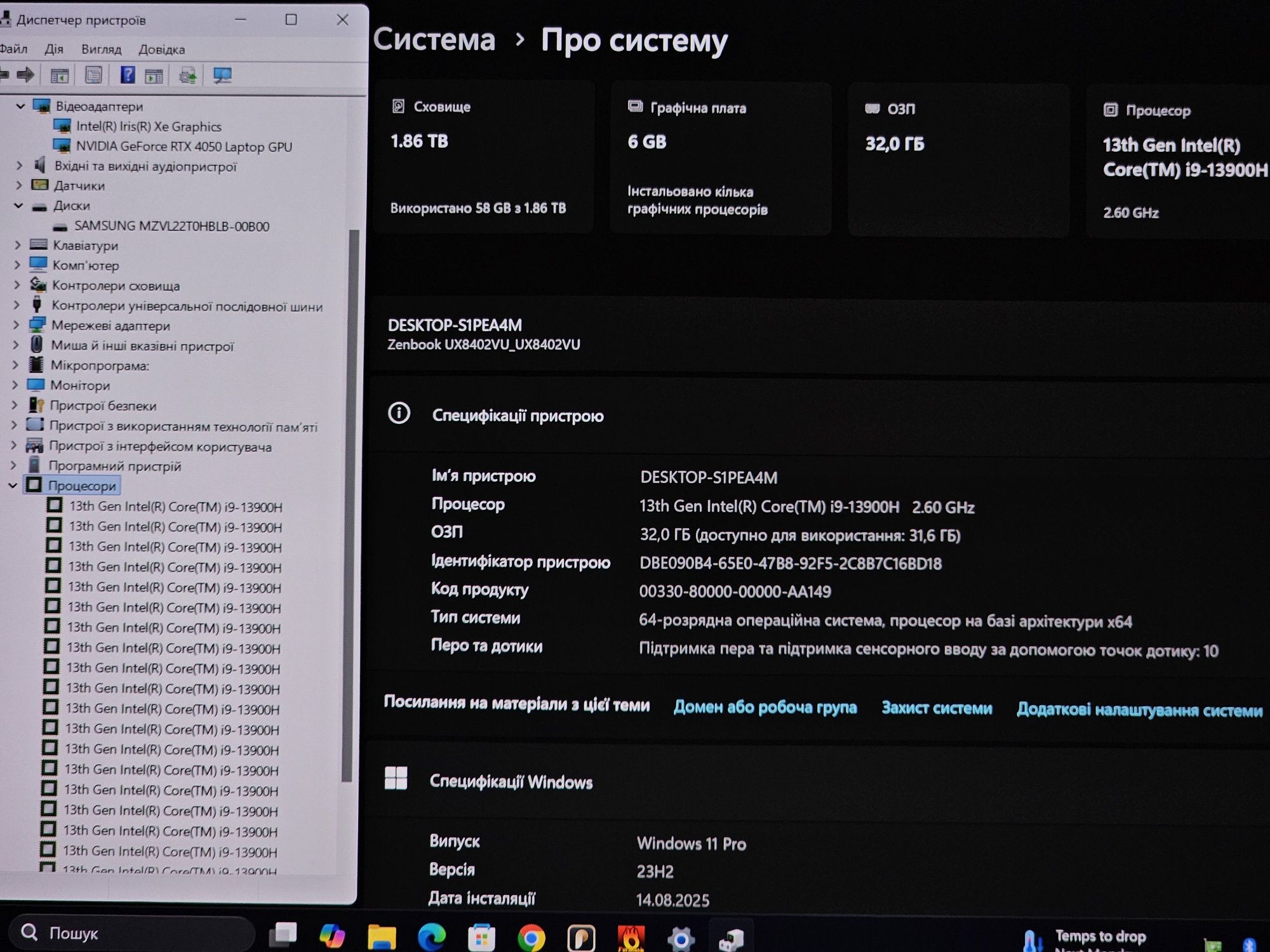Open Довідка menu in Device Manager
This screenshot has width=1270, height=952.
pos(162,50)
